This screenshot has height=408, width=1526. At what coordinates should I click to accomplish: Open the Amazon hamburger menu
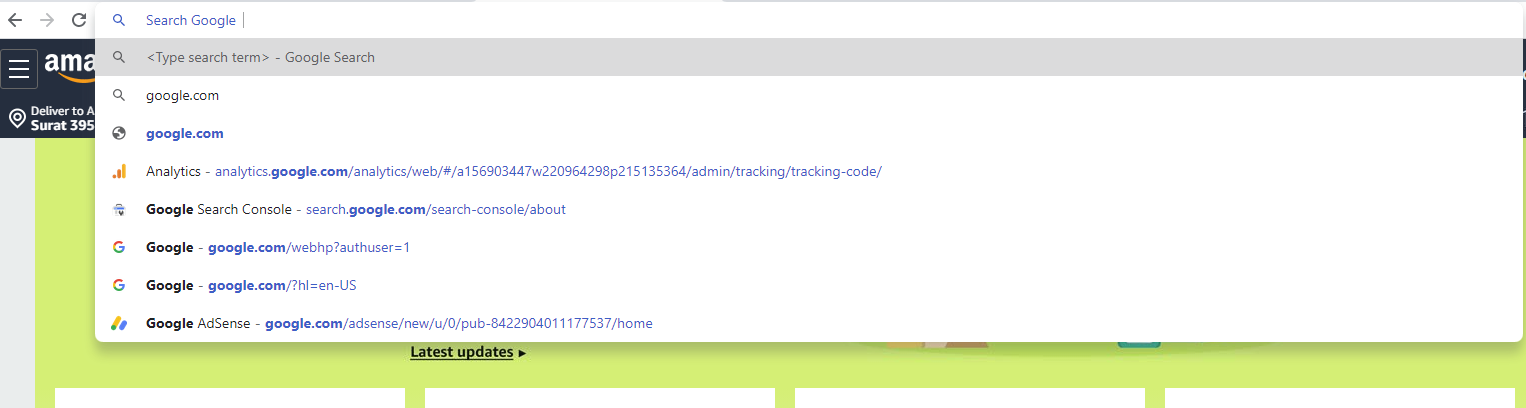[x=19, y=69]
